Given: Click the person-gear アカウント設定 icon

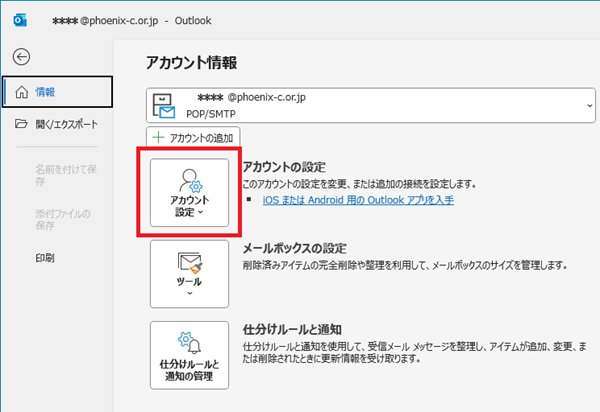Looking at the screenshot, I should pyautogui.click(x=189, y=180).
